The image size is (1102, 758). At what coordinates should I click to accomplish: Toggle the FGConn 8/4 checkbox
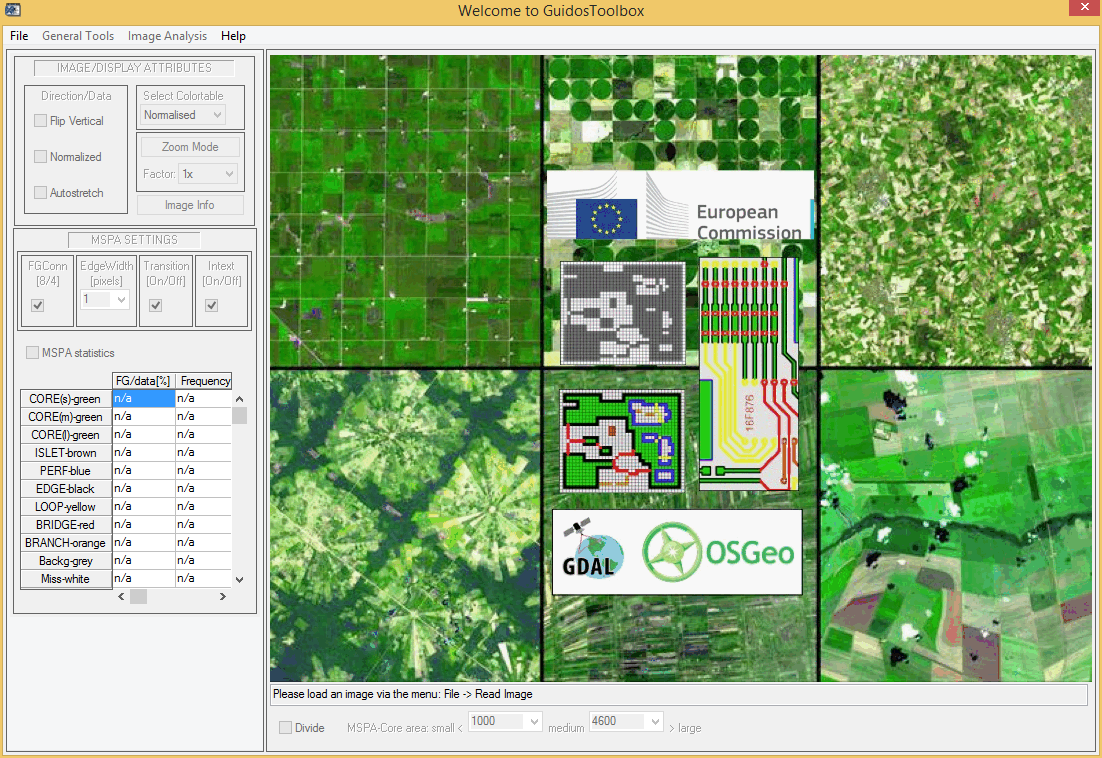pyautogui.click(x=38, y=306)
